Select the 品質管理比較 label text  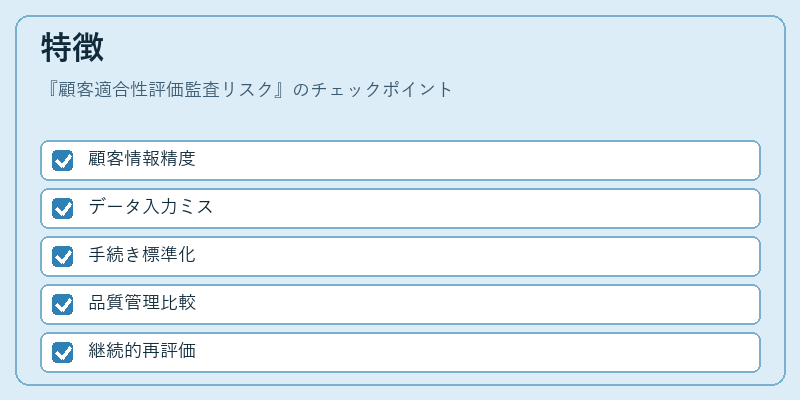pos(142,304)
